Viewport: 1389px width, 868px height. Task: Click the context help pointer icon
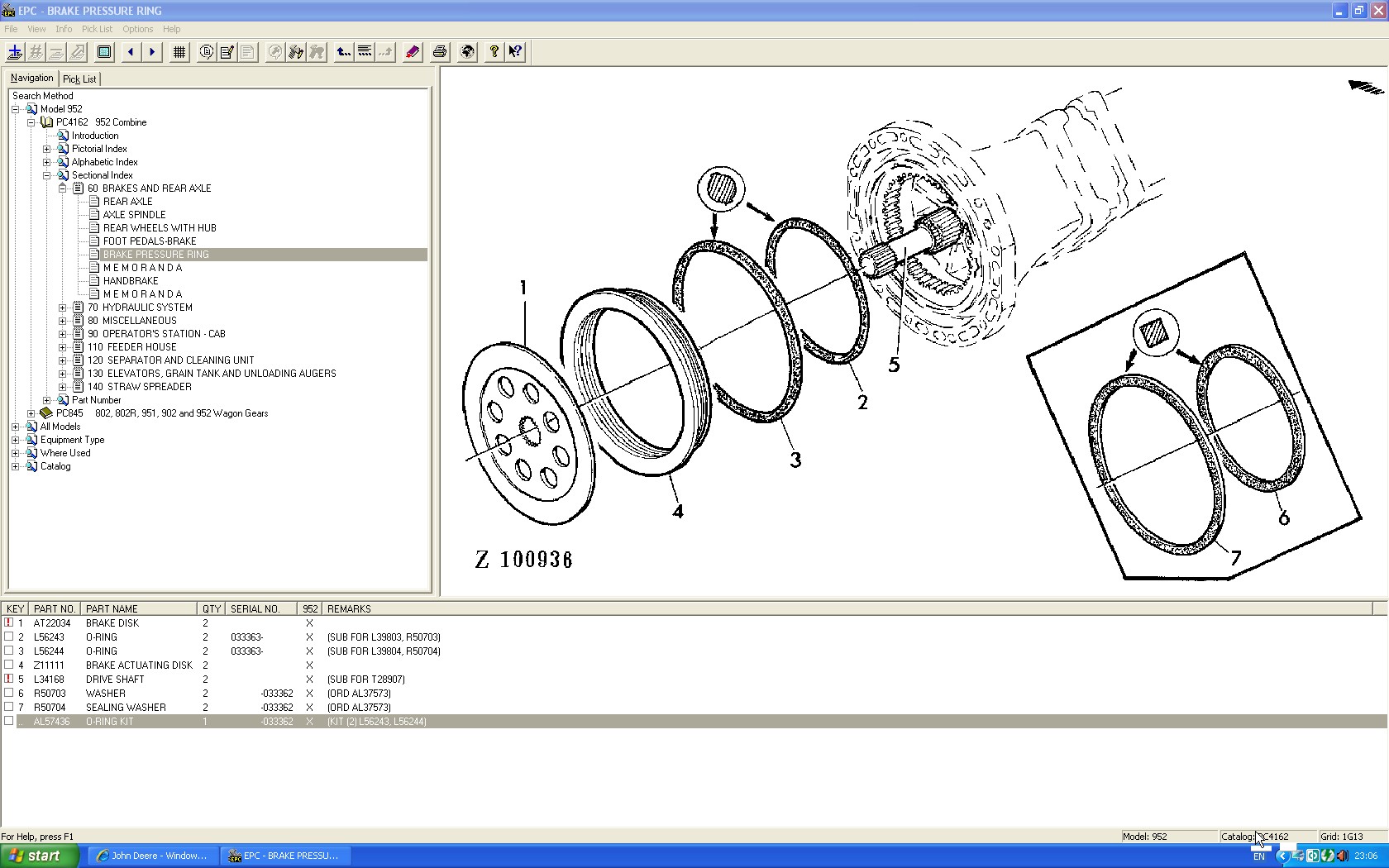515,52
